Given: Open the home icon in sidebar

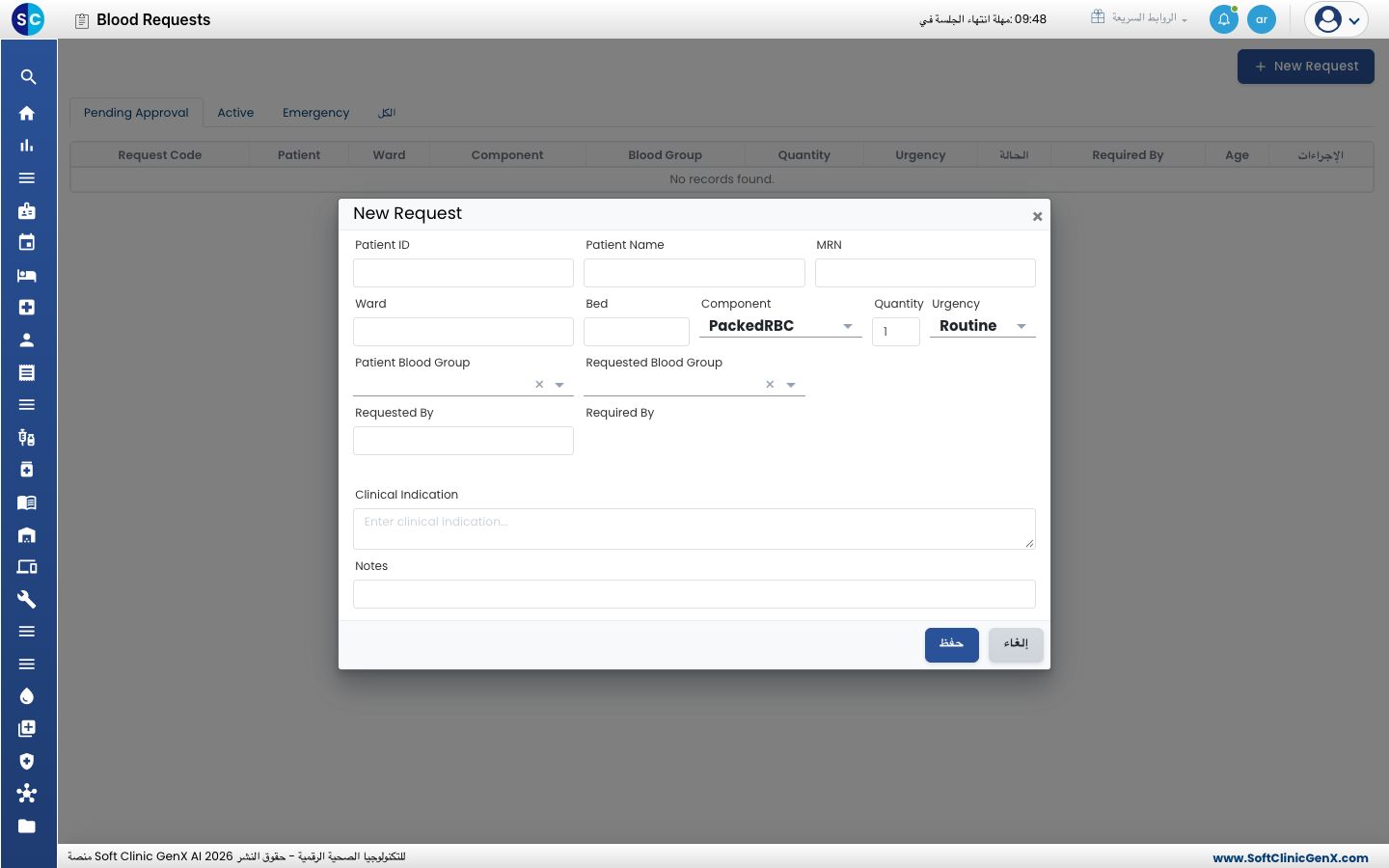Looking at the screenshot, I should click(27, 113).
